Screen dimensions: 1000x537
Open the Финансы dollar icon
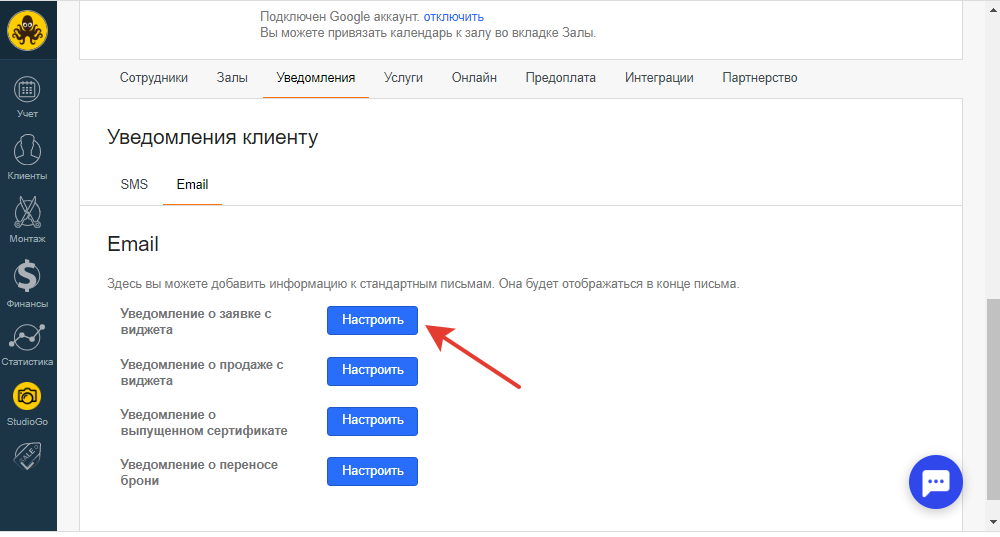[27, 277]
